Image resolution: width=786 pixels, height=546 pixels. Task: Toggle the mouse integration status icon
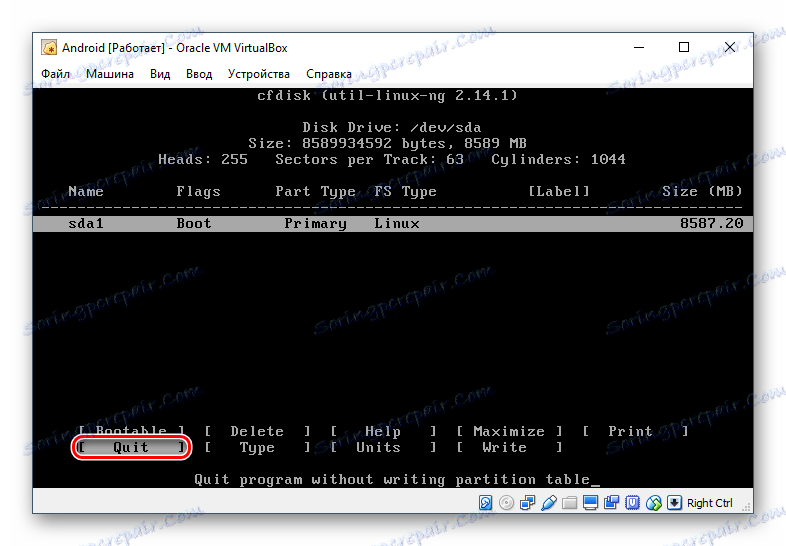654,502
